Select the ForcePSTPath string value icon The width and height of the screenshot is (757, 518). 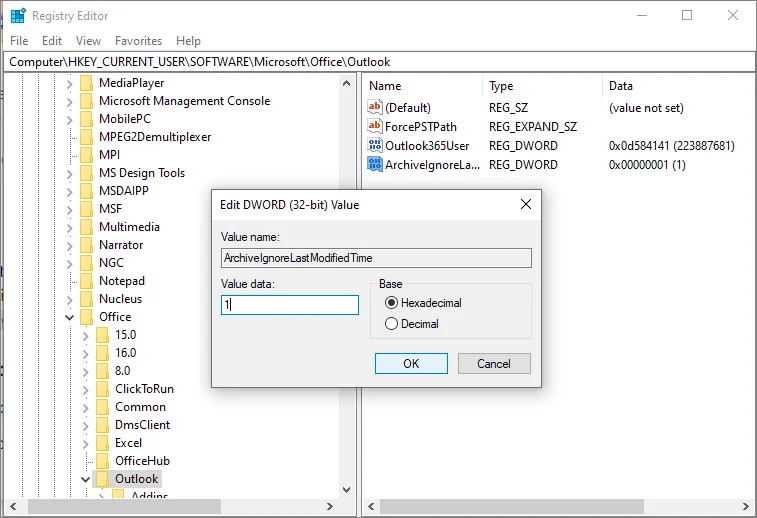pos(375,126)
